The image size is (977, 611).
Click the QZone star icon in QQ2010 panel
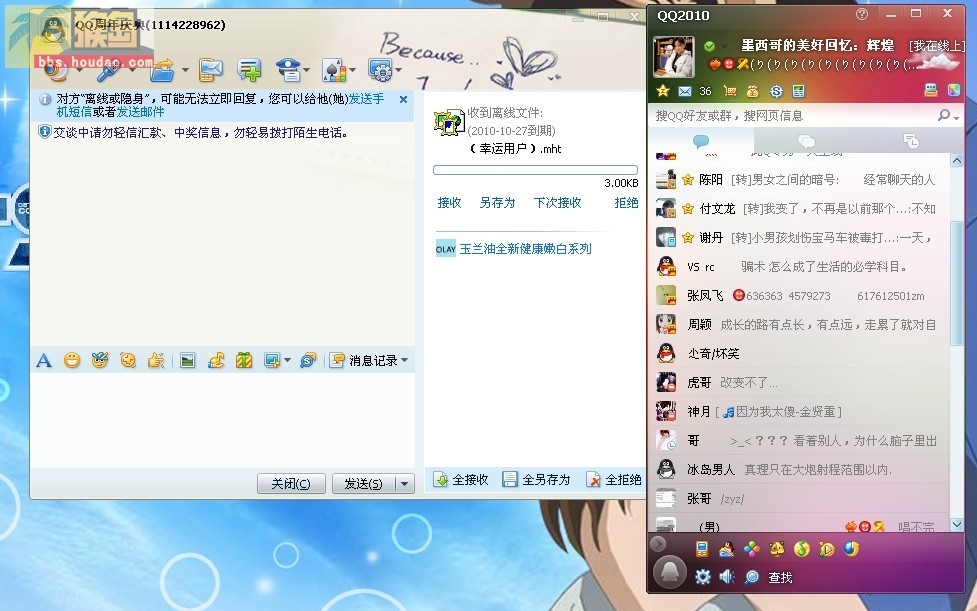[663, 92]
